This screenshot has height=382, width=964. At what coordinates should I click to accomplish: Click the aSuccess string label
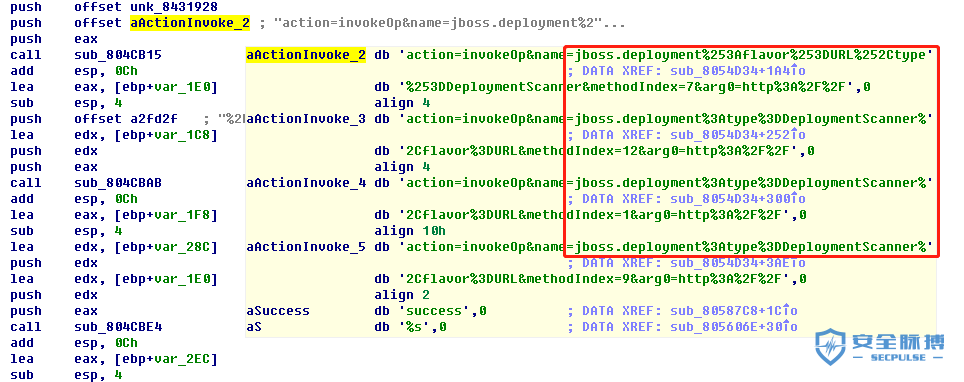(x=278, y=311)
